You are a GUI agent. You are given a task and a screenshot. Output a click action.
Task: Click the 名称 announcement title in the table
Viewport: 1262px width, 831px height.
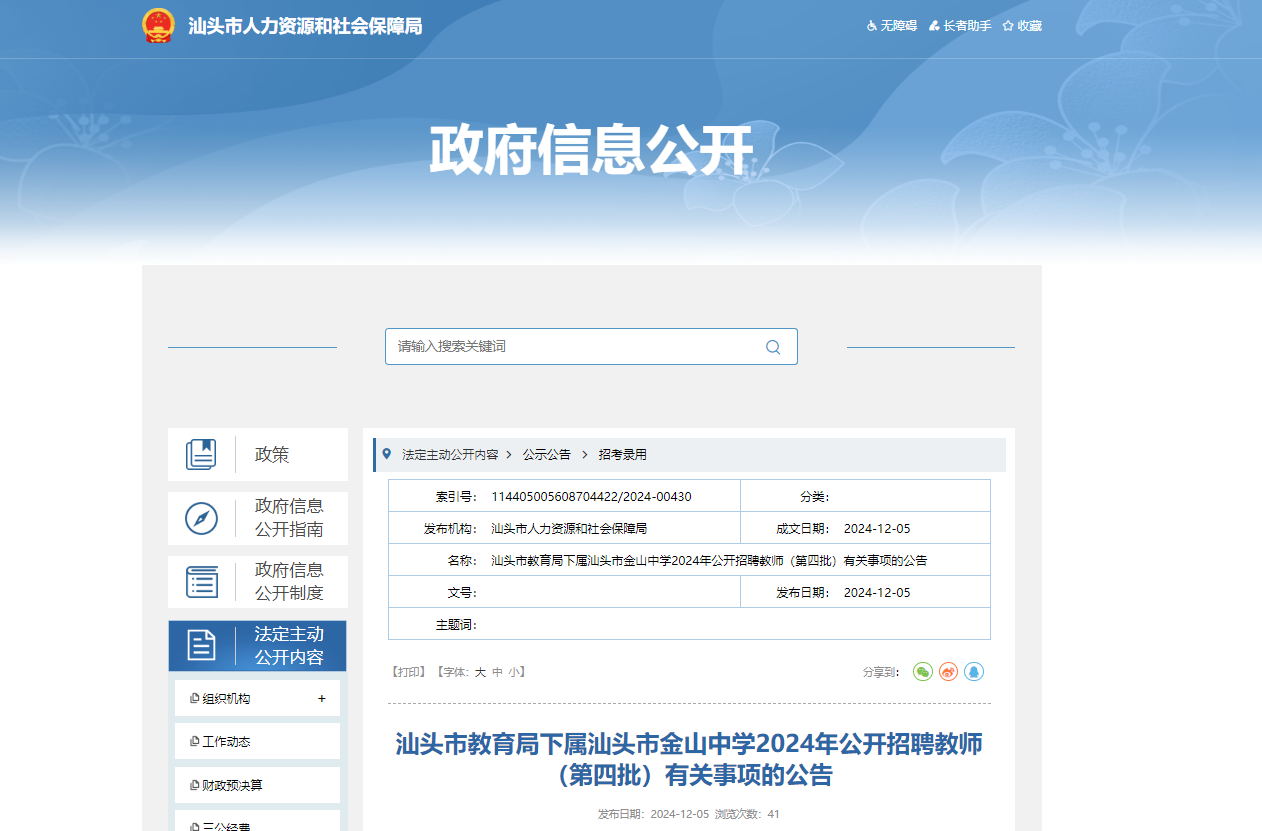709,561
